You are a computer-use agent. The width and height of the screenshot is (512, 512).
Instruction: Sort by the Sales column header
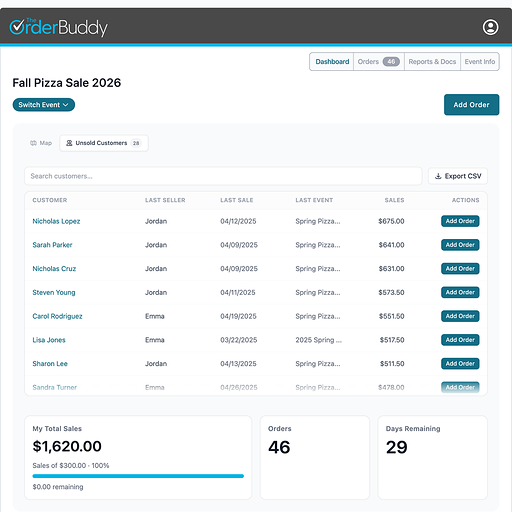(x=394, y=200)
